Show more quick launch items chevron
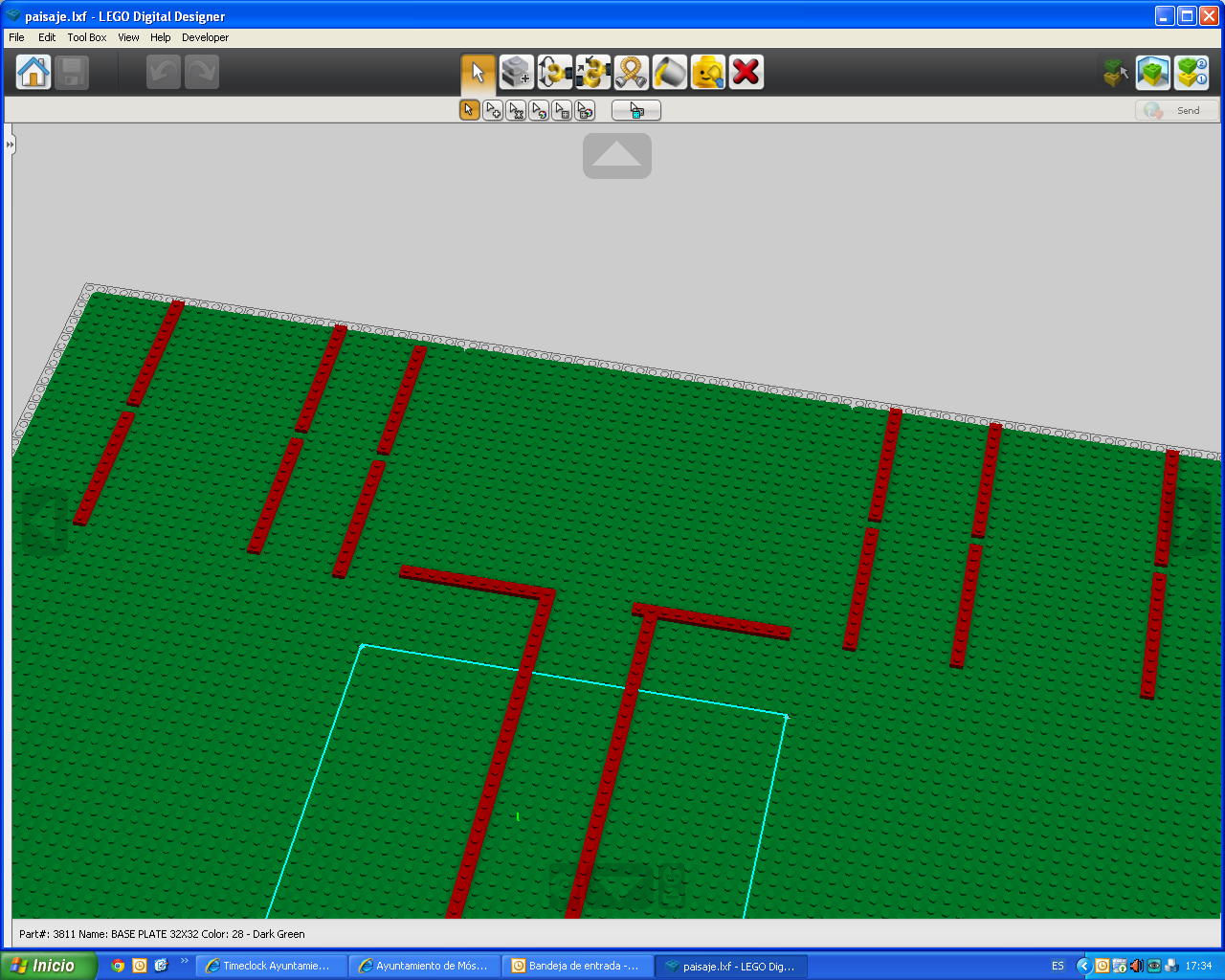The width and height of the screenshot is (1225, 980). click(x=185, y=962)
